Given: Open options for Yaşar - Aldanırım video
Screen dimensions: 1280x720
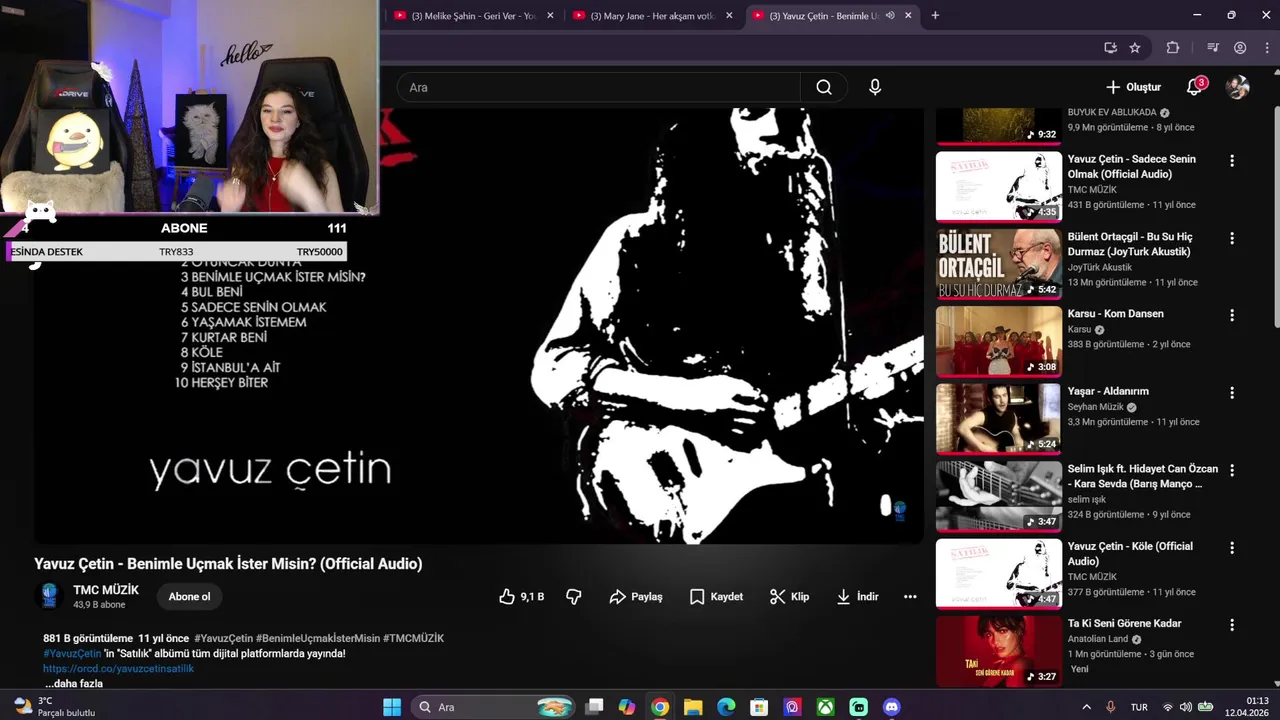Looking at the screenshot, I should [x=1232, y=393].
